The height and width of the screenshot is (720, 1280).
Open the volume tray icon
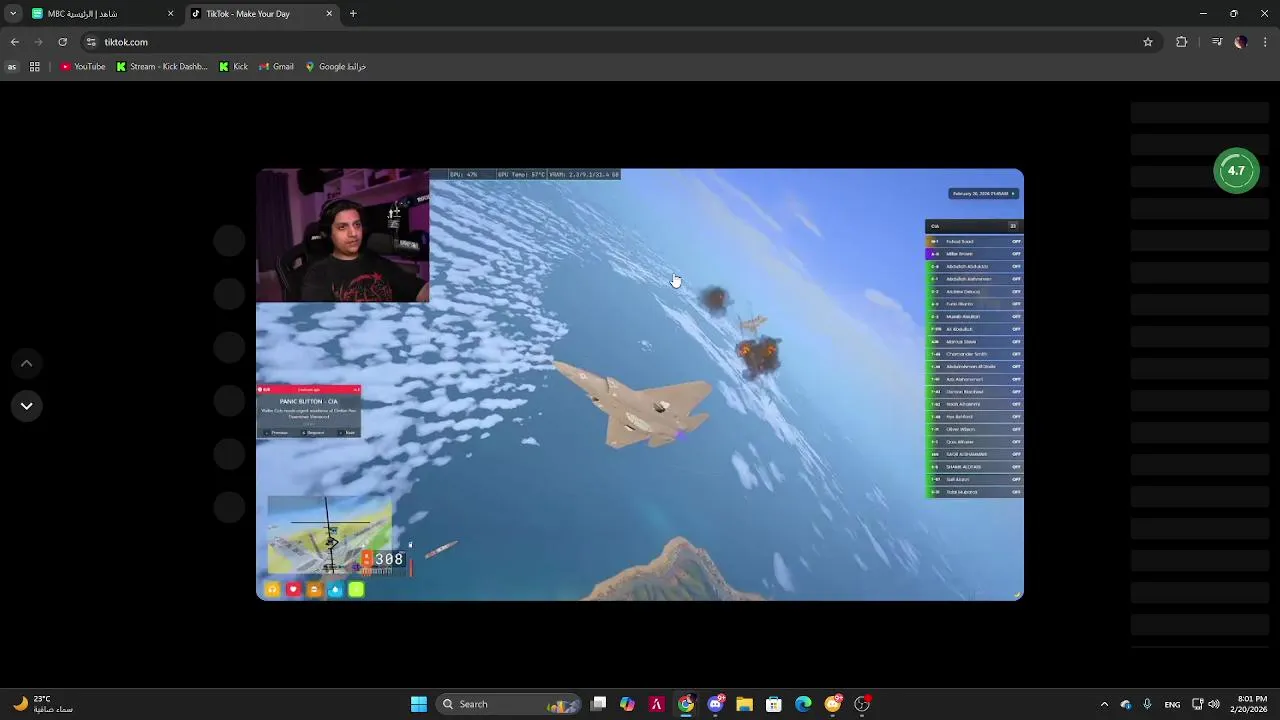click(1214, 704)
